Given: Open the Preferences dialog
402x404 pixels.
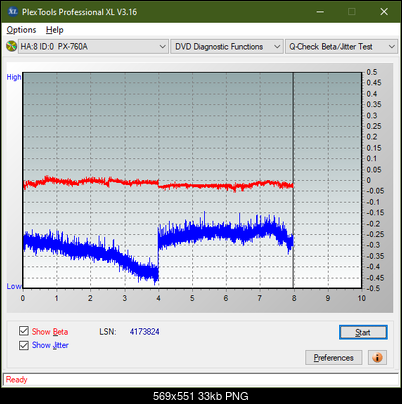Looking at the screenshot, I should pos(334,358).
